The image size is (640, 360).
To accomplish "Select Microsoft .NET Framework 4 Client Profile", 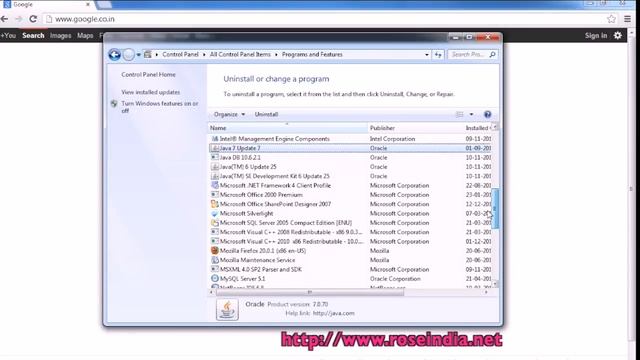I will pyautogui.click(x=351, y=186).
